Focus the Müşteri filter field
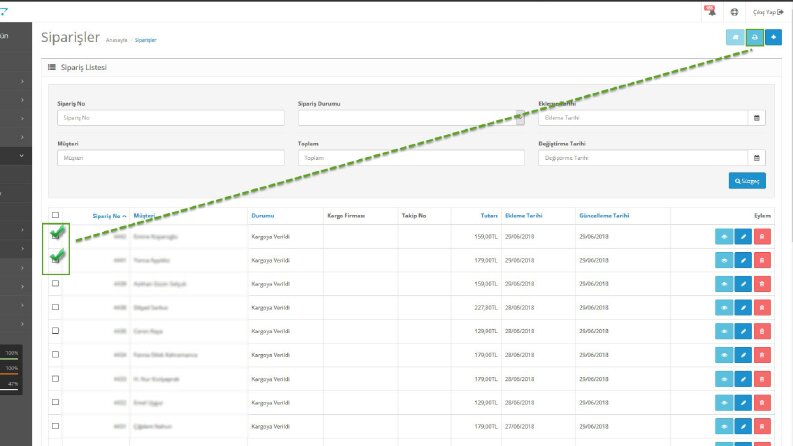Image resolution: width=793 pixels, height=446 pixels. 171,158
